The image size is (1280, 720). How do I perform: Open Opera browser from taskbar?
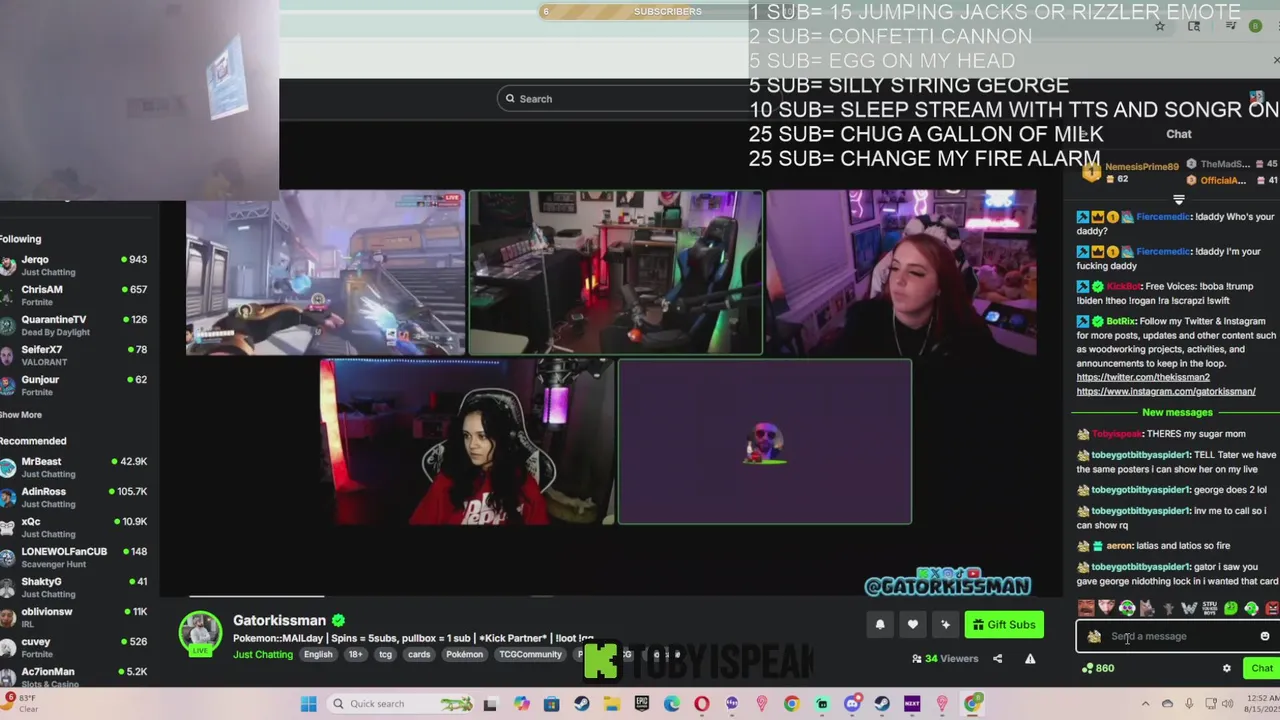coord(701,704)
